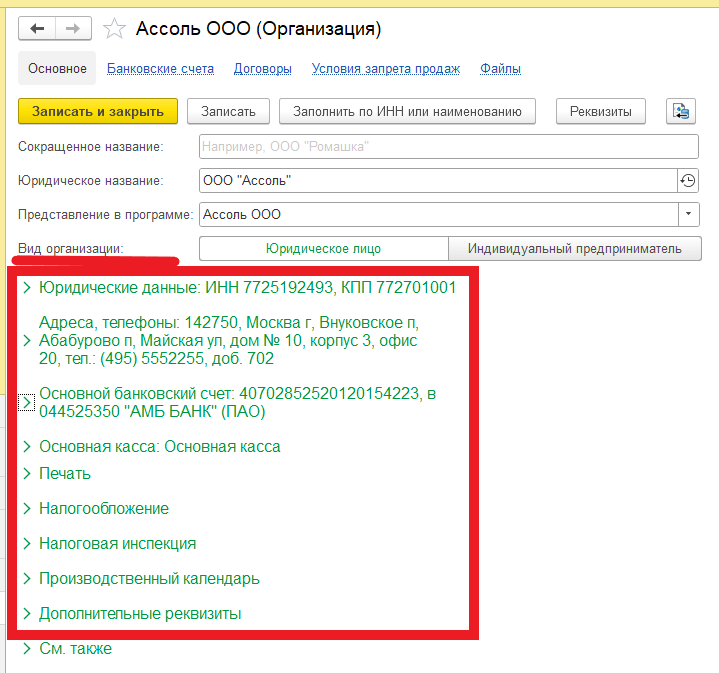Expand the Основной банковский счет chevron

(x=27, y=403)
